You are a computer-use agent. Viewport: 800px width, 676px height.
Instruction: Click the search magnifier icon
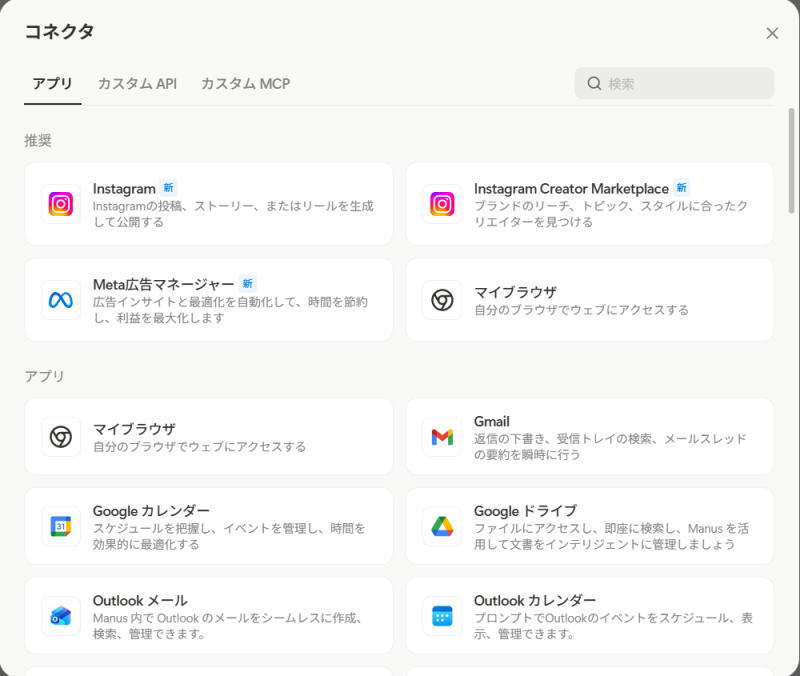[x=594, y=84]
